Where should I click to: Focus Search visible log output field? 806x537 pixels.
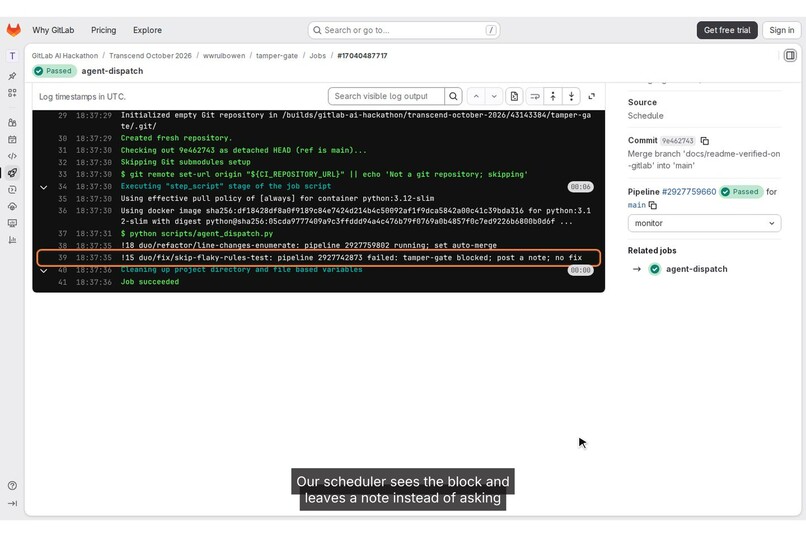pos(386,96)
